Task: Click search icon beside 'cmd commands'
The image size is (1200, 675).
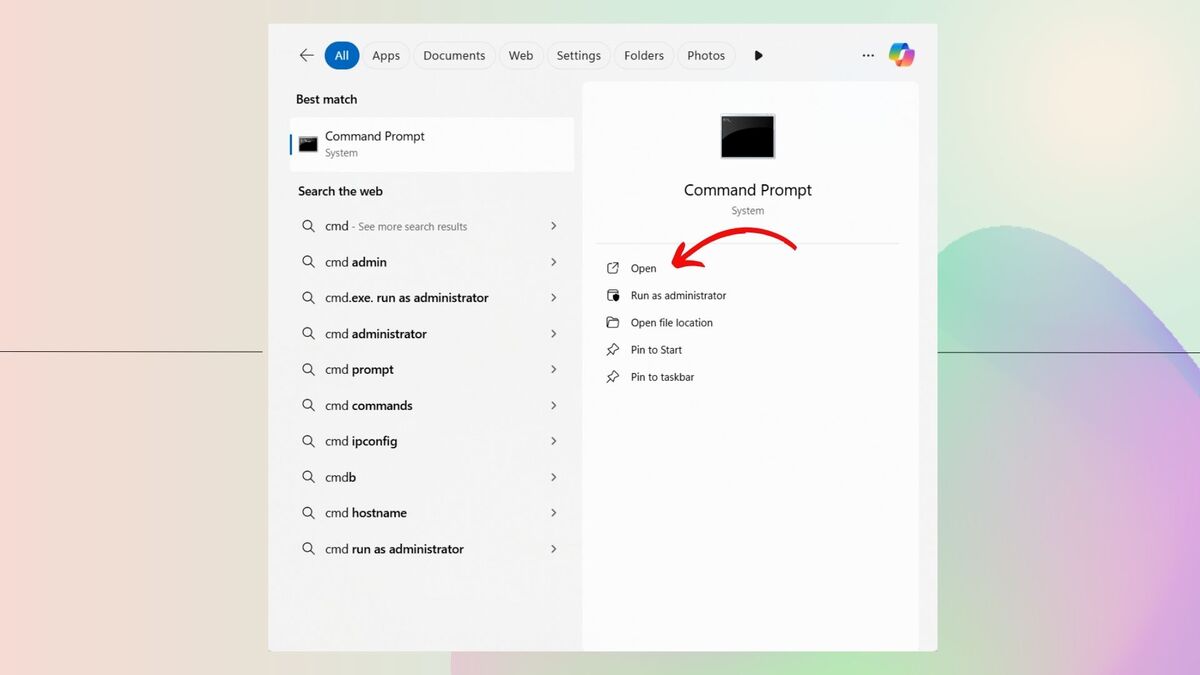Action: tap(308, 405)
